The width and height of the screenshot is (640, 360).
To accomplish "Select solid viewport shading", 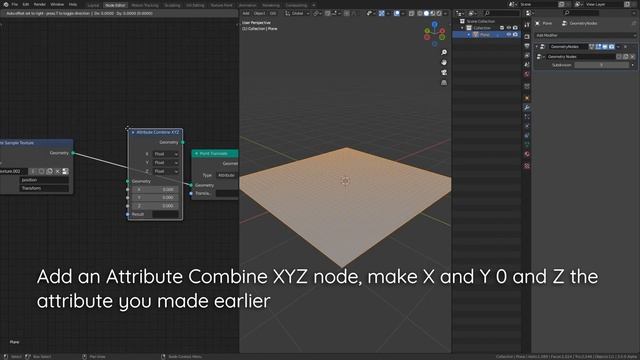I will coord(426,13).
